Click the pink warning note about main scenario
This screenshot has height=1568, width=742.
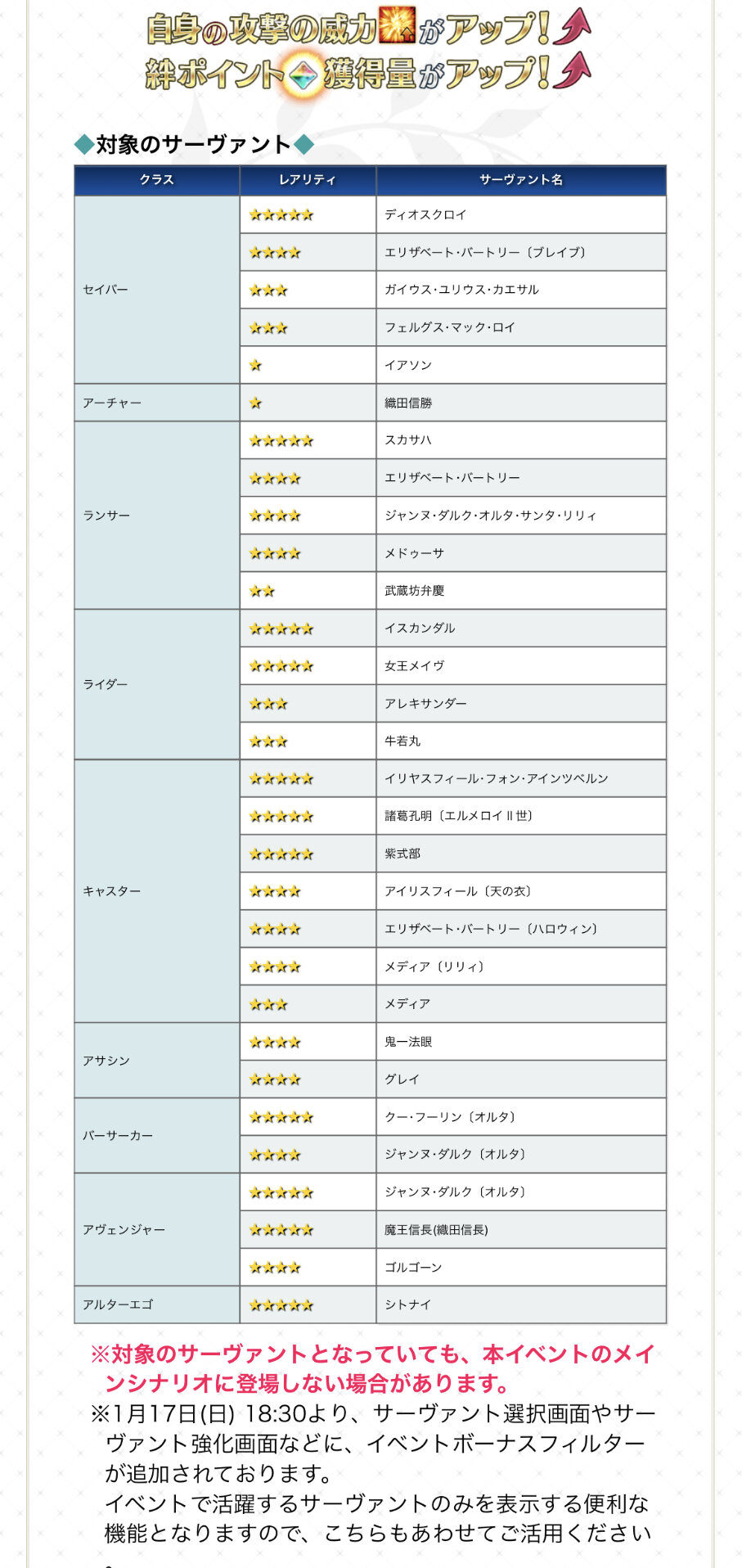pyautogui.click(x=372, y=1368)
